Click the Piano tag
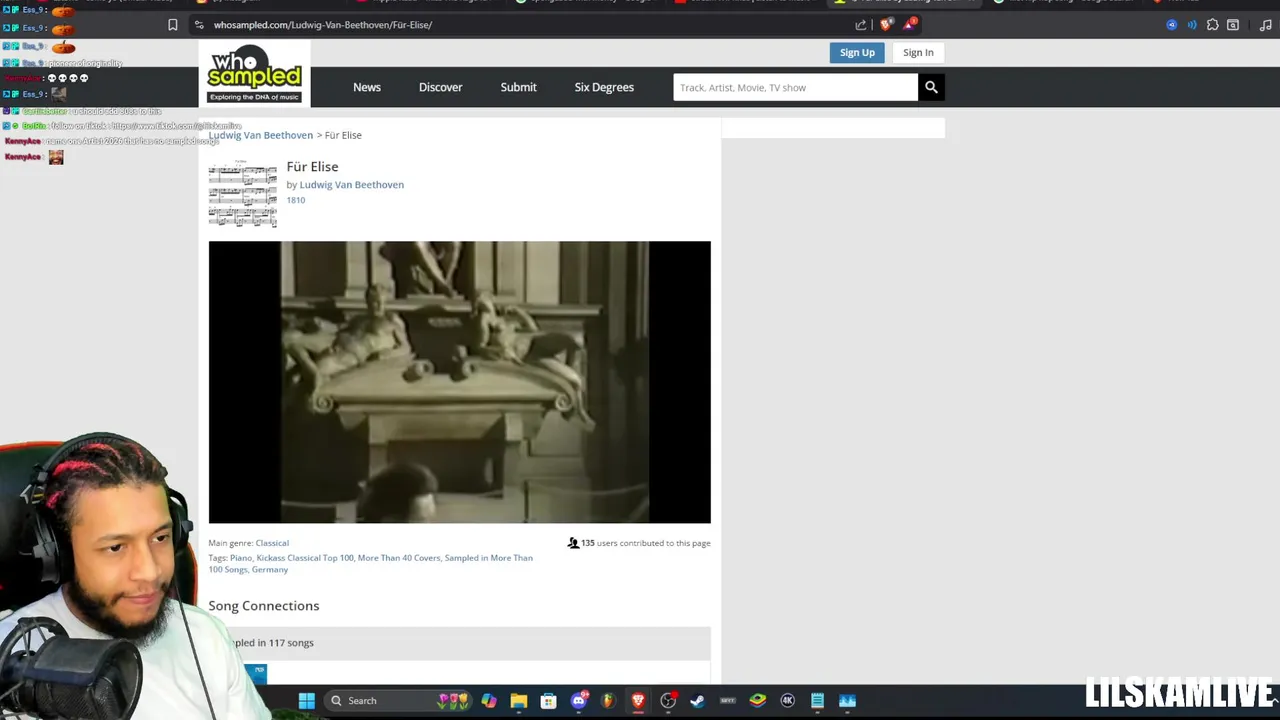The height and width of the screenshot is (720, 1280). click(x=241, y=558)
